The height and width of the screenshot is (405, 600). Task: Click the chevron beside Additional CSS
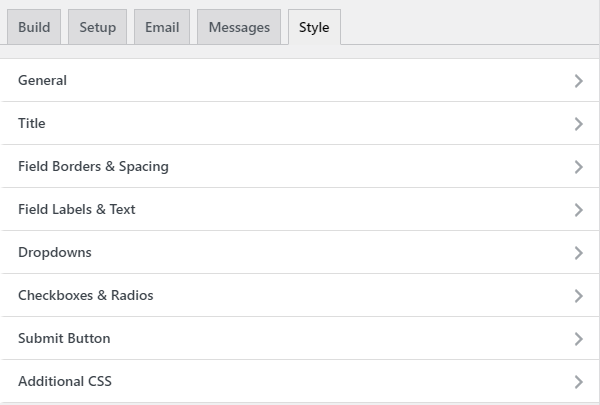pos(578,382)
